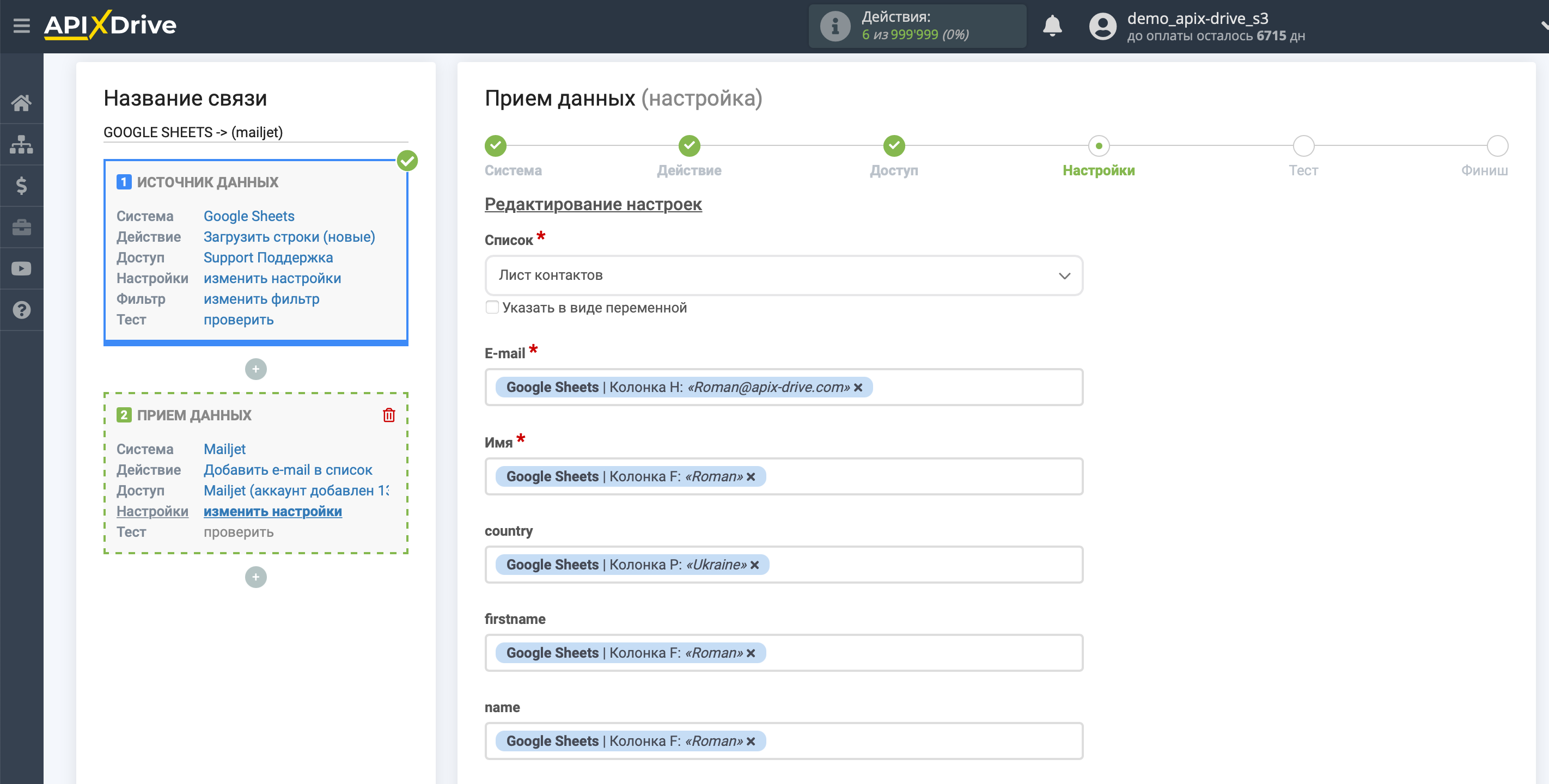This screenshot has height=784, width=1549.
Task: Open the notifications bell
Action: pyautogui.click(x=1052, y=26)
